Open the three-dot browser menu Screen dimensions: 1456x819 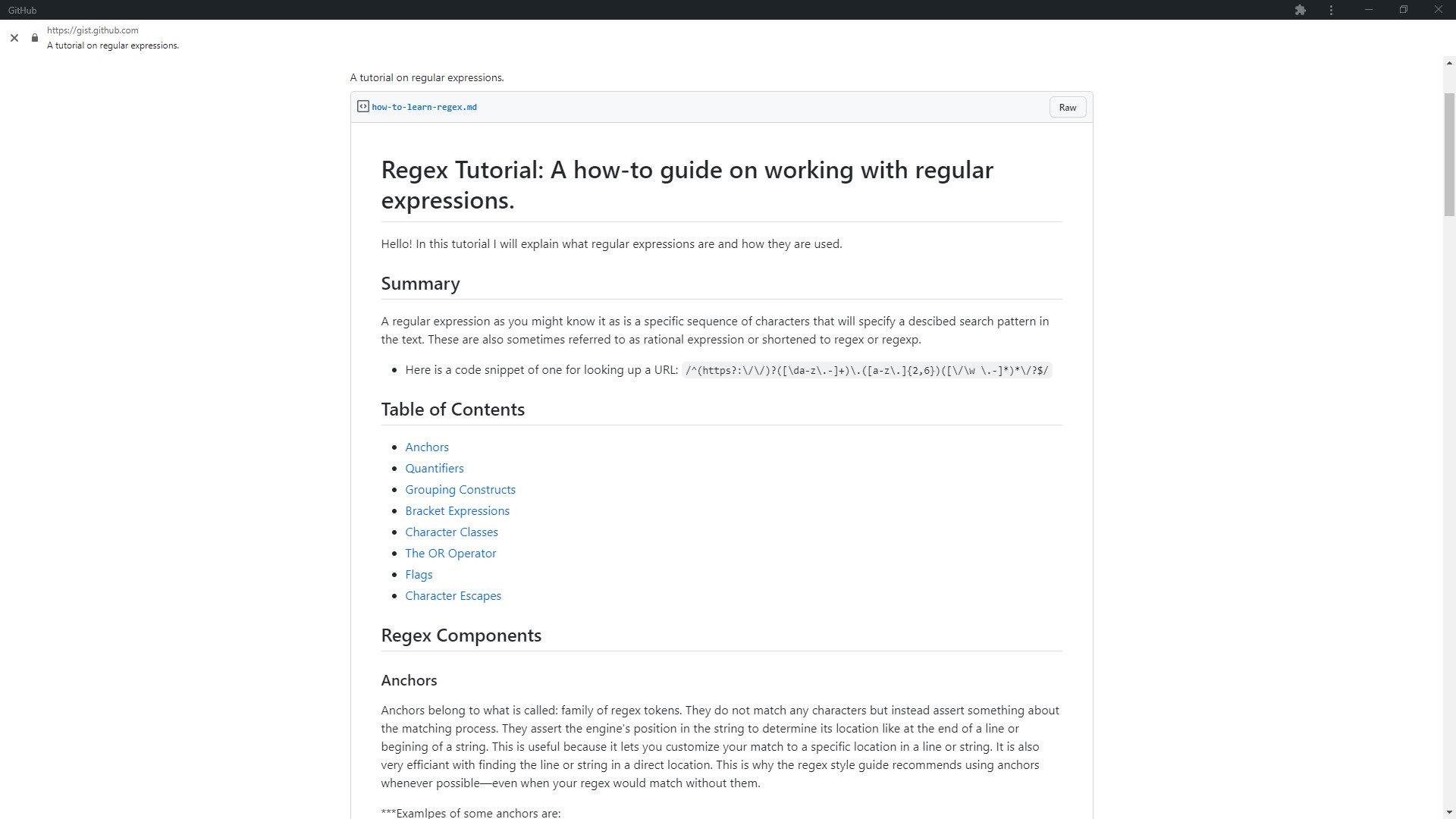pyautogui.click(x=1332, y=10)
